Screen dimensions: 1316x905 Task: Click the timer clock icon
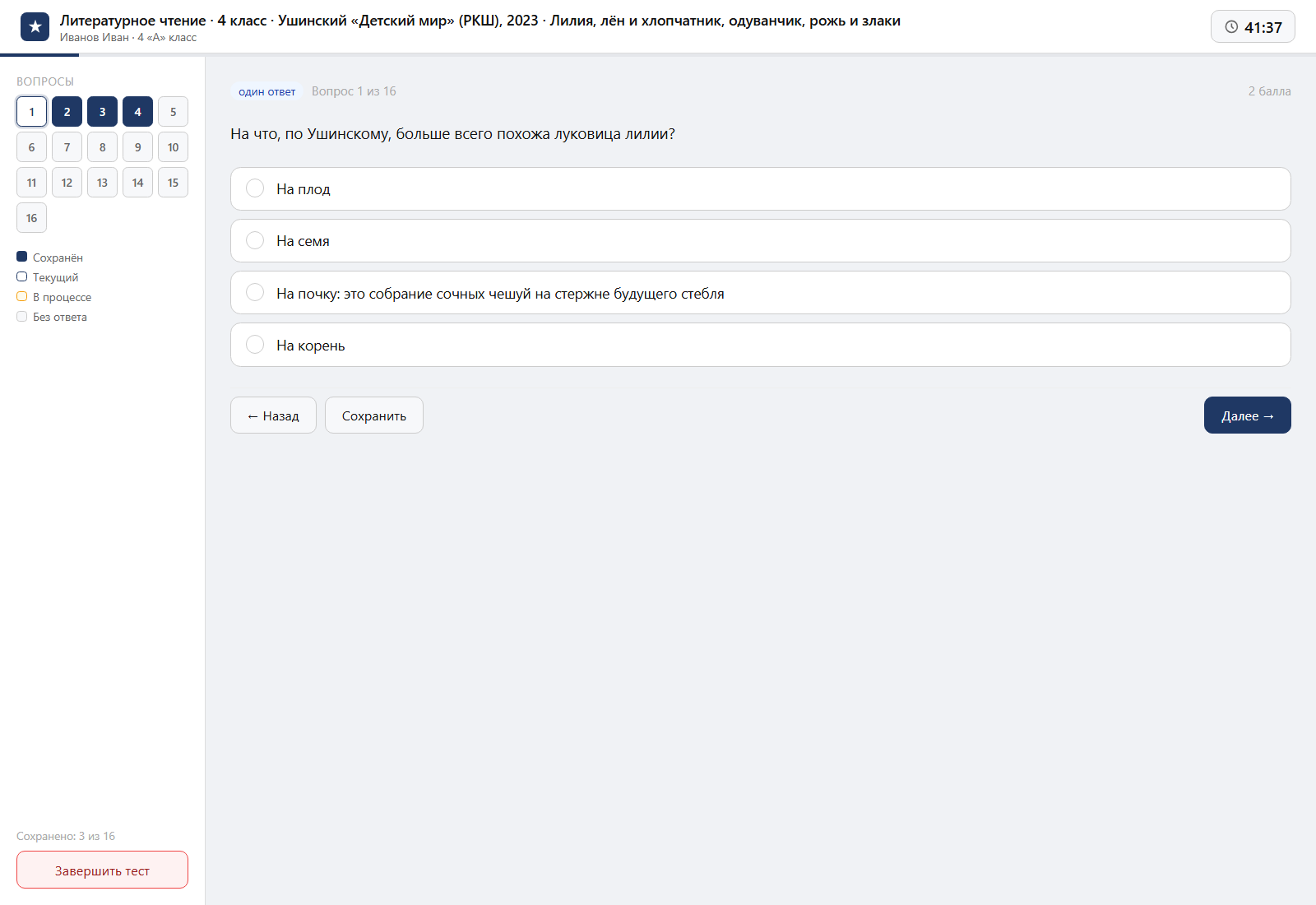click(1231, 27)
